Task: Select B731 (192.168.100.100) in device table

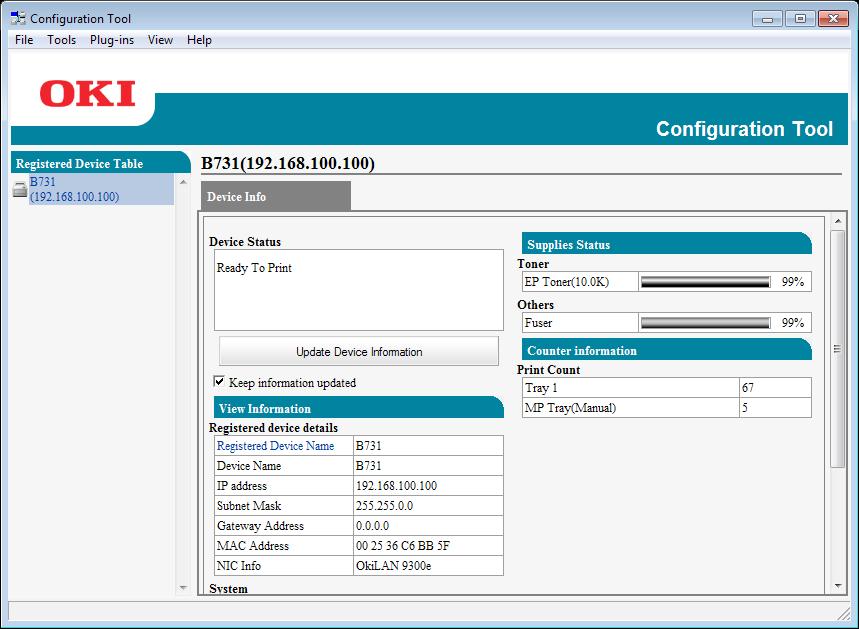Action: click(101, 189)
